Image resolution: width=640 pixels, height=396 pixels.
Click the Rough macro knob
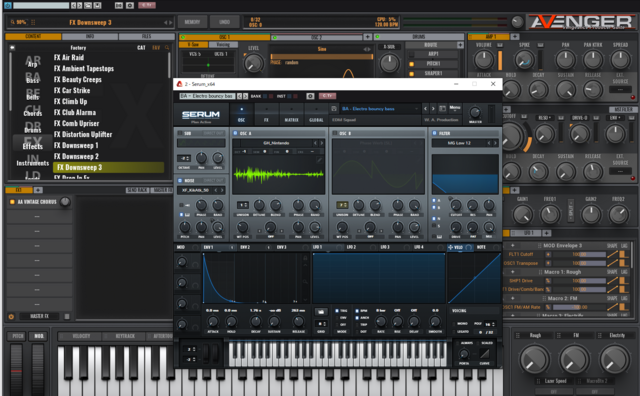tap(534, 360)
